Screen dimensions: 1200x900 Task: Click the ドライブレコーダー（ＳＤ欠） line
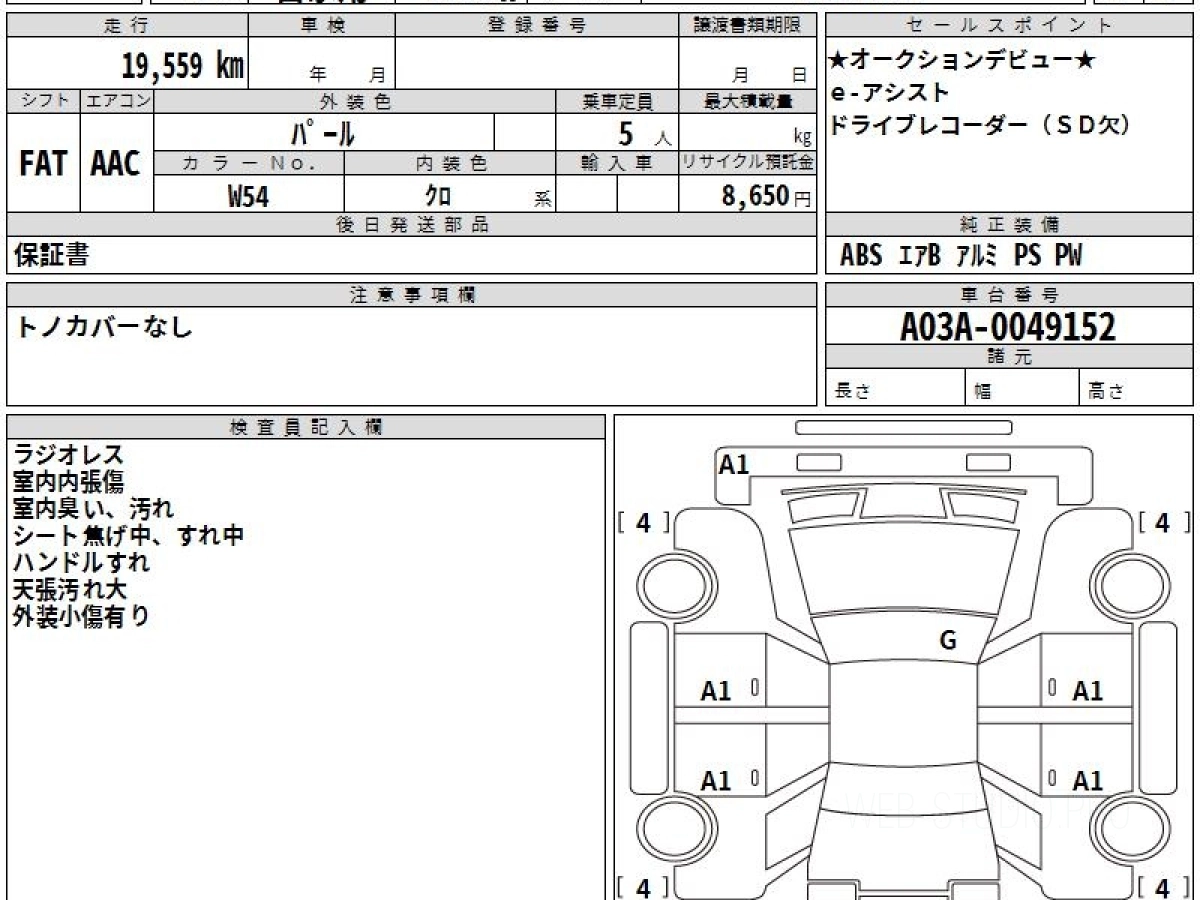click(979, 125)
